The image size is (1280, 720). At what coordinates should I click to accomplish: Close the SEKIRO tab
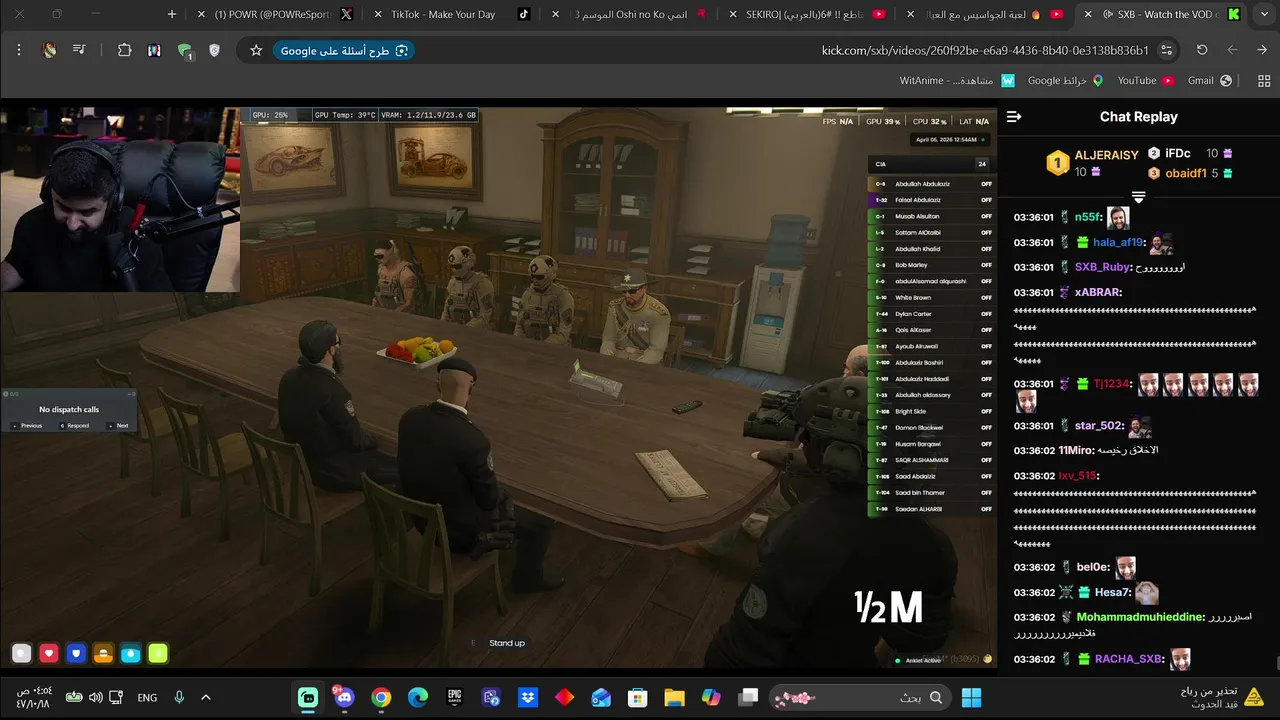click(x=733, y=14)
